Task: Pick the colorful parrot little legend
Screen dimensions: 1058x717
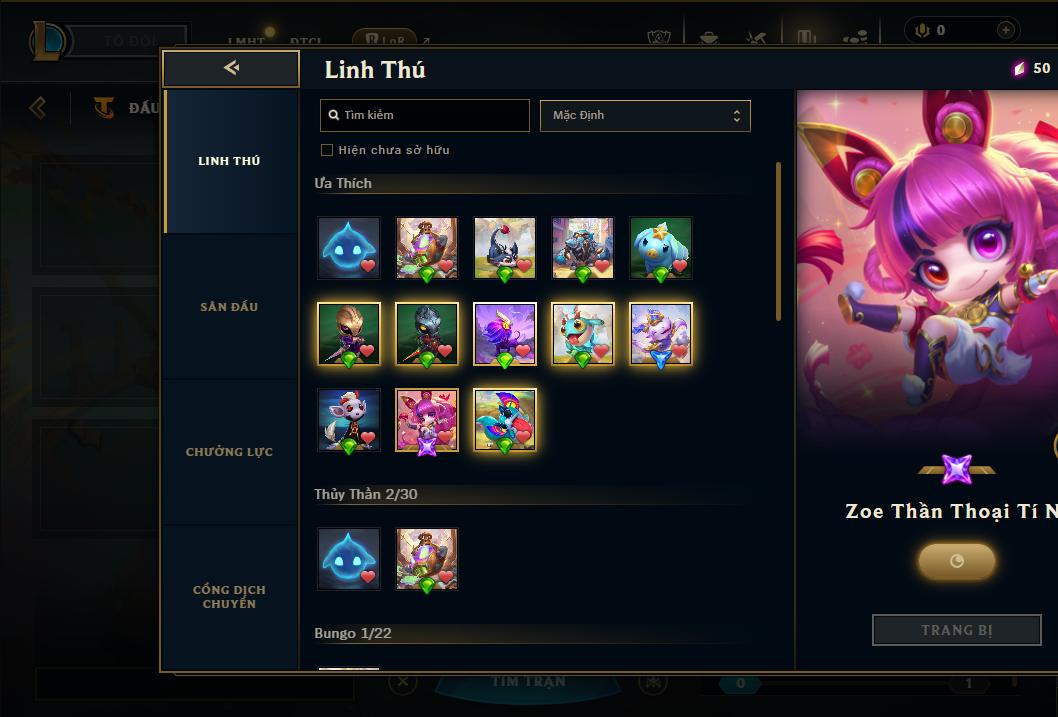Action: (505, 420)
